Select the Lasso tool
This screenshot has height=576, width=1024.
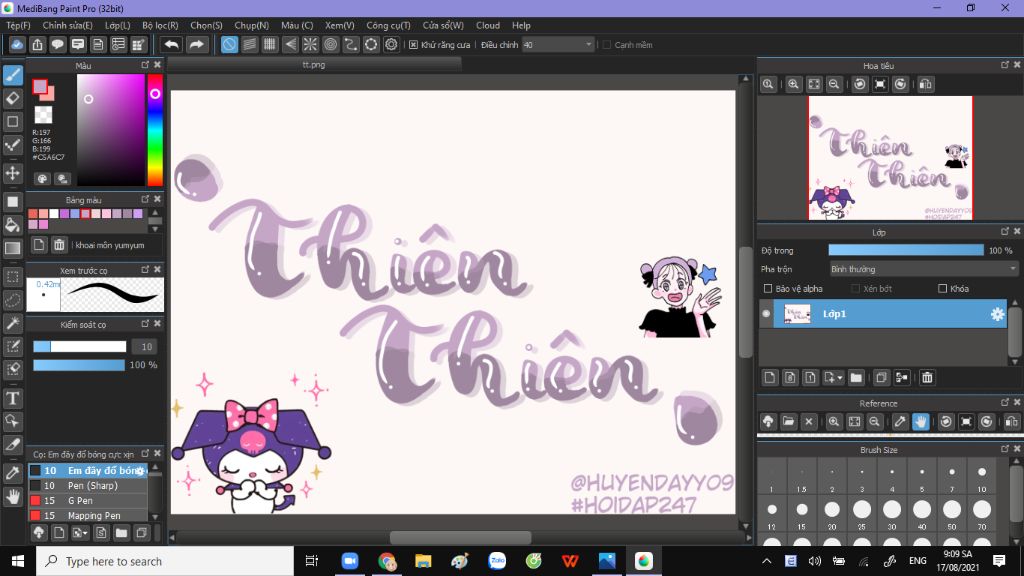click(12, 300)
